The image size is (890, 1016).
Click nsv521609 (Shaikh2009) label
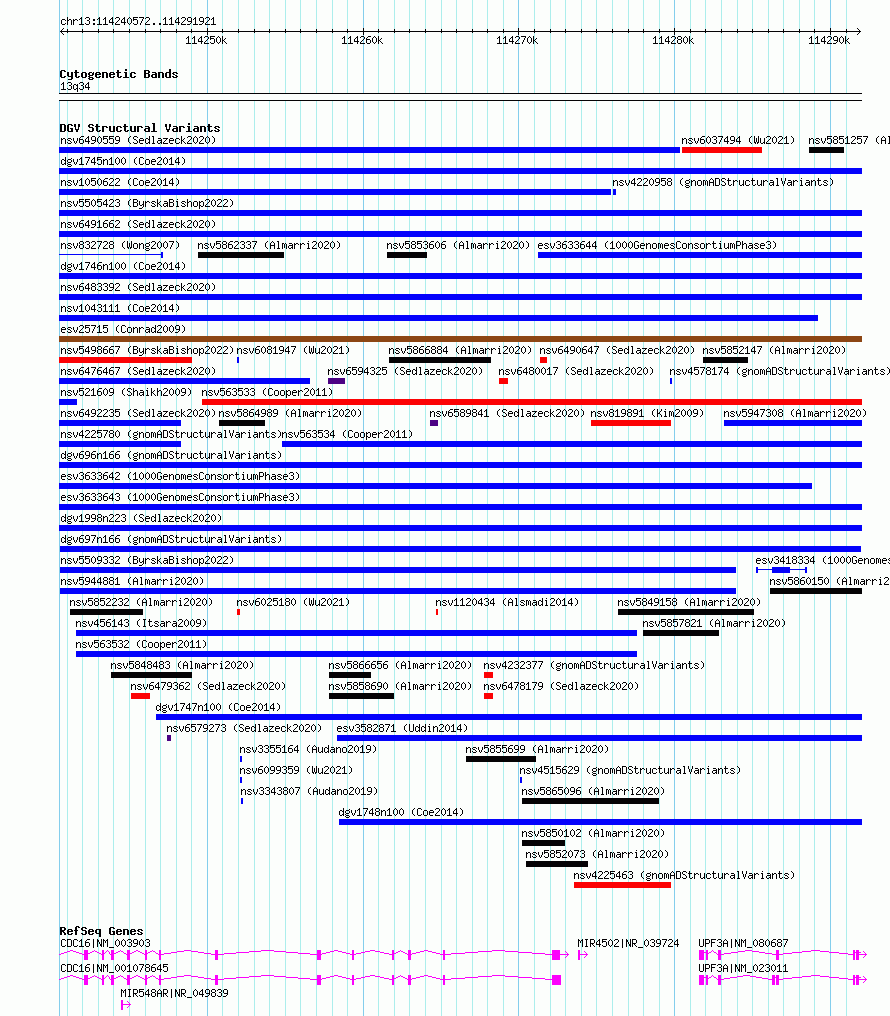click(126, 392)
